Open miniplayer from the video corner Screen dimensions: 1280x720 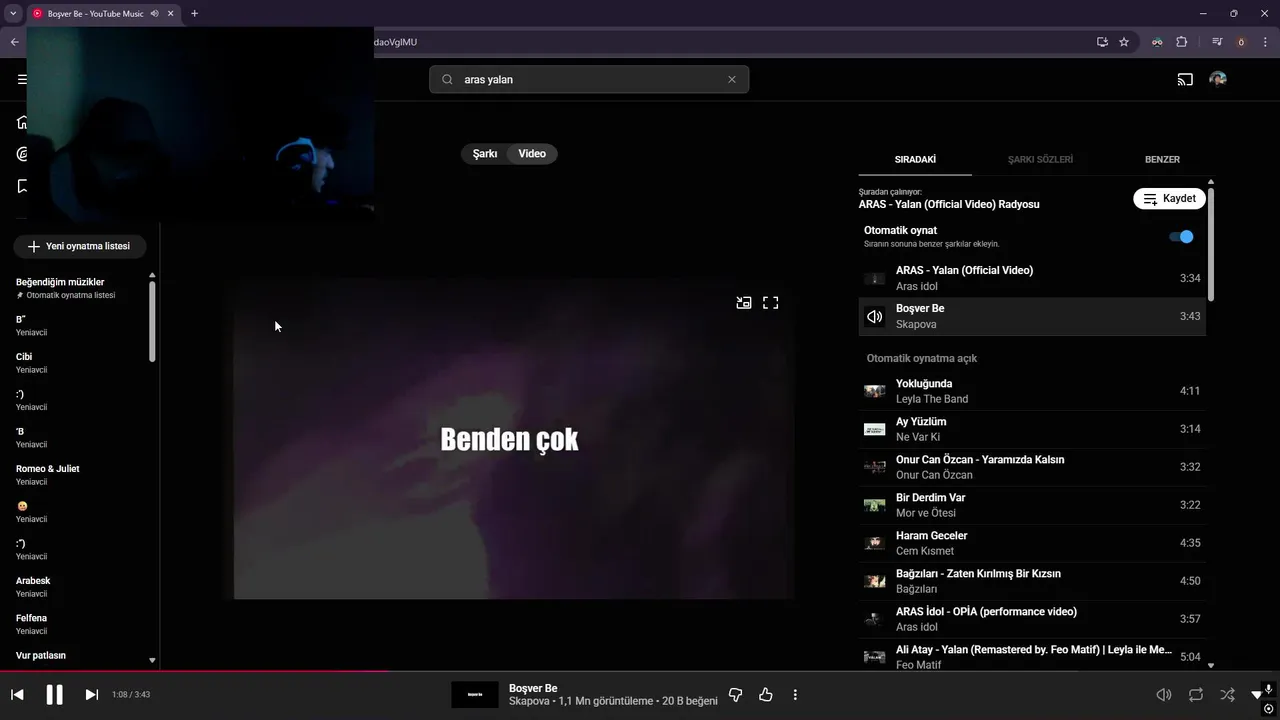point(744,302)
